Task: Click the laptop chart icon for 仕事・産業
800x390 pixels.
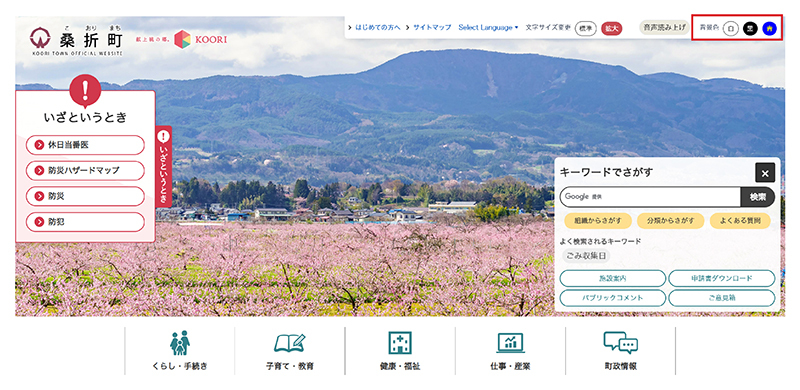Action: coord(510,344)
